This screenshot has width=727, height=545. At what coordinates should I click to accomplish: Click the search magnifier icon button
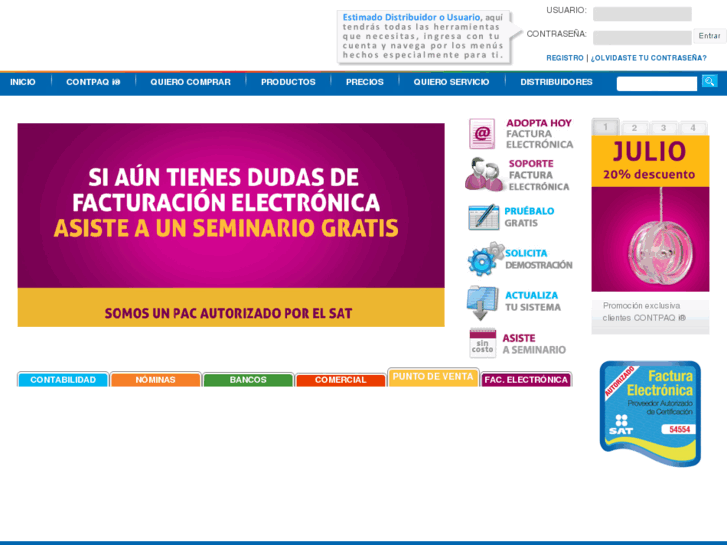(x=709, y=81)
